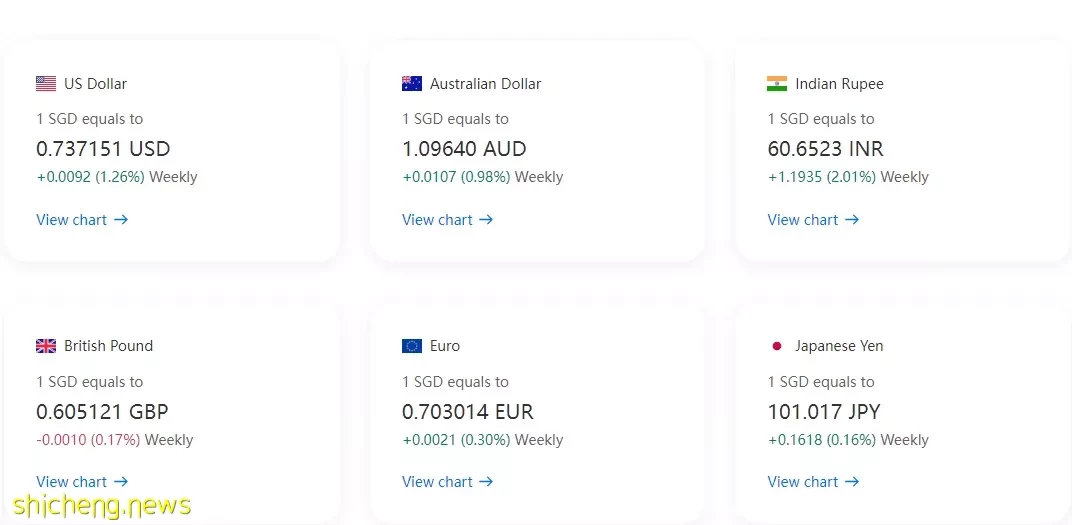Image resolution: width=1072 pixels, height=525 pixels.
Task: Click the Indian flag icon
Action: pyautogui.click(x=777, y=83)
